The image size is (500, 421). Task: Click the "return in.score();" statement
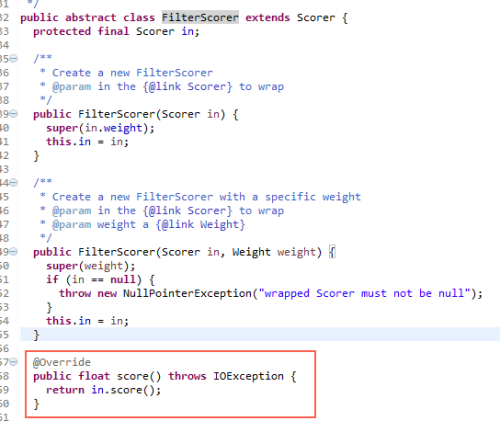103,390
